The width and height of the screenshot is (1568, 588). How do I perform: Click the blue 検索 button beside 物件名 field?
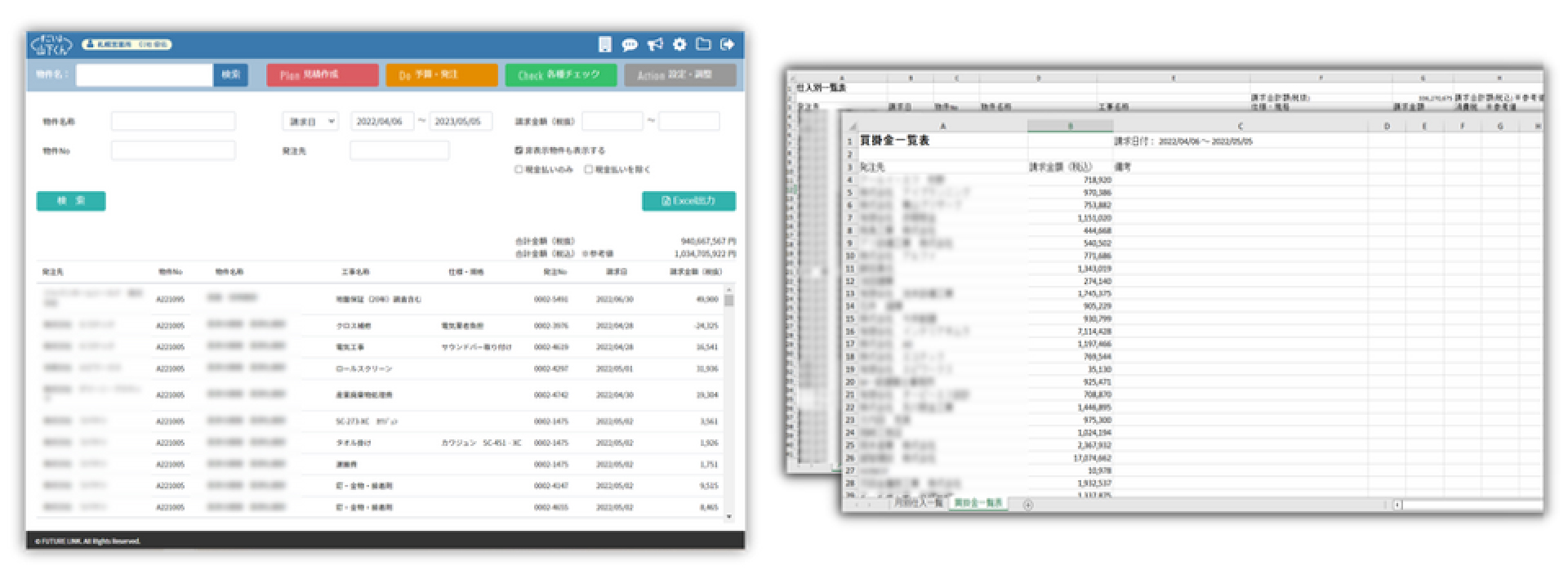[x=231, y=75]
